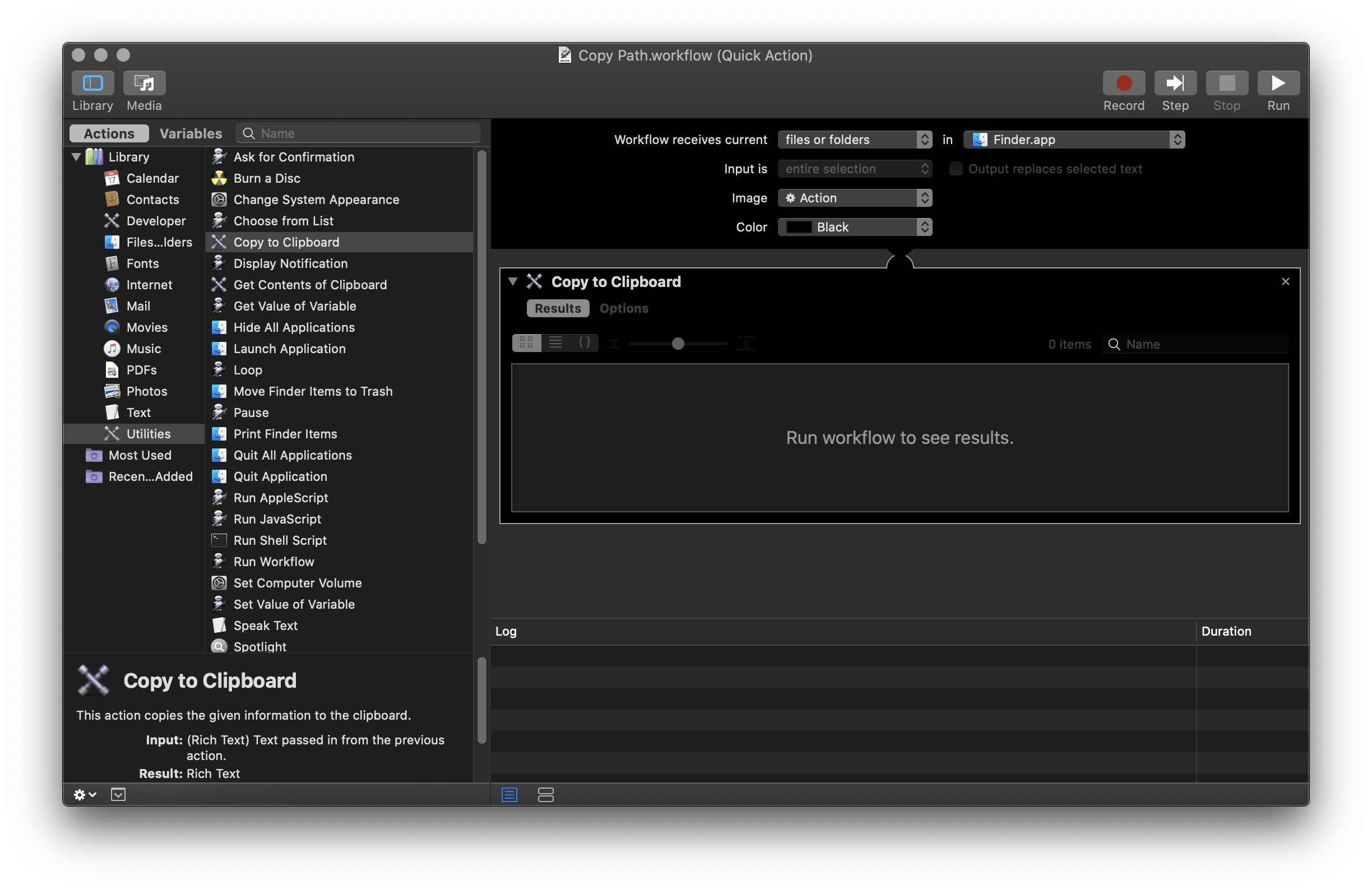Click the results Name search field

click(x=1194, y=344)
